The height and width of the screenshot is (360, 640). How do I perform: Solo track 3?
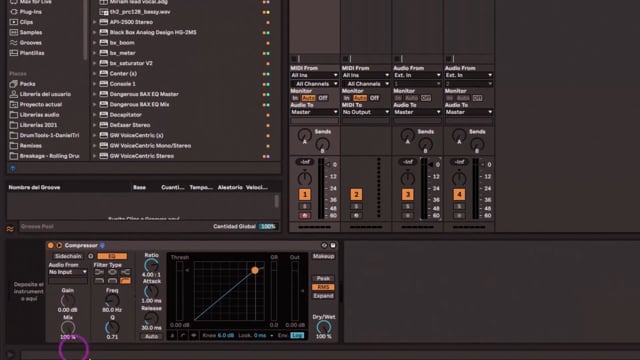pos(407,207)
